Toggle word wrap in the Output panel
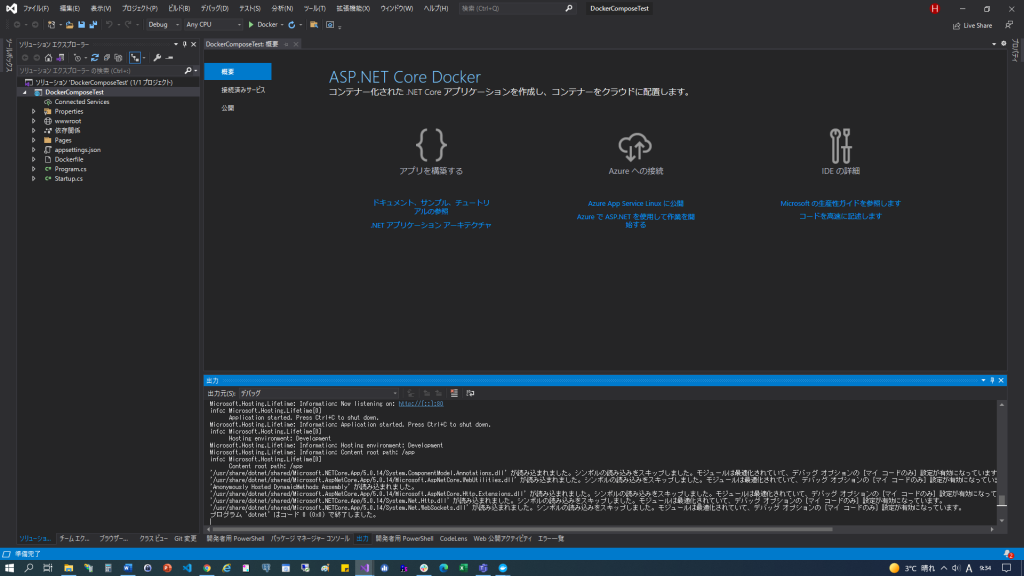Image resolution: width=1024 pixels, height=576 pixels. click(x=470, y=393)
